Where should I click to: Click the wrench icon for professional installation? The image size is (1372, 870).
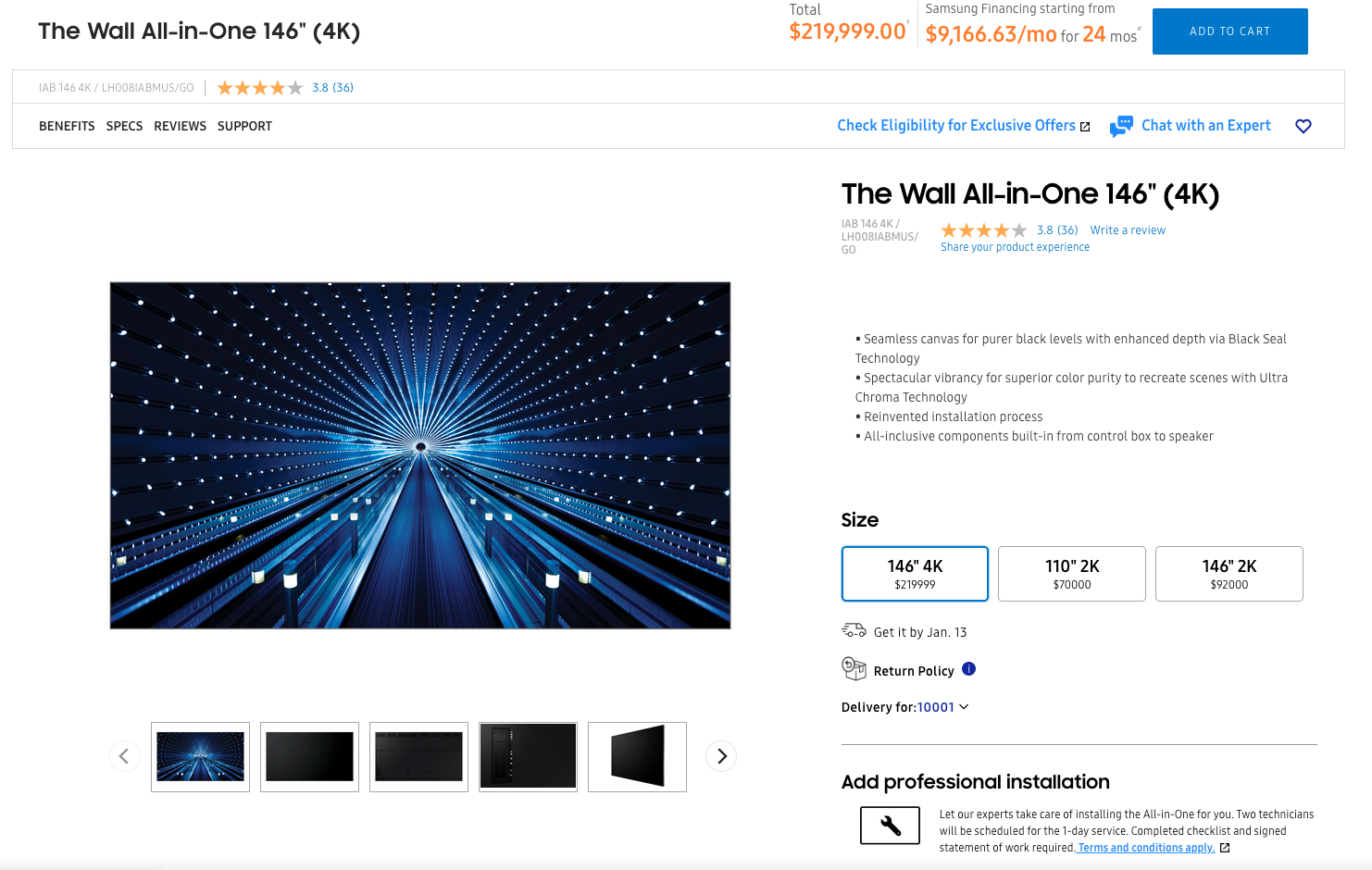889,825
